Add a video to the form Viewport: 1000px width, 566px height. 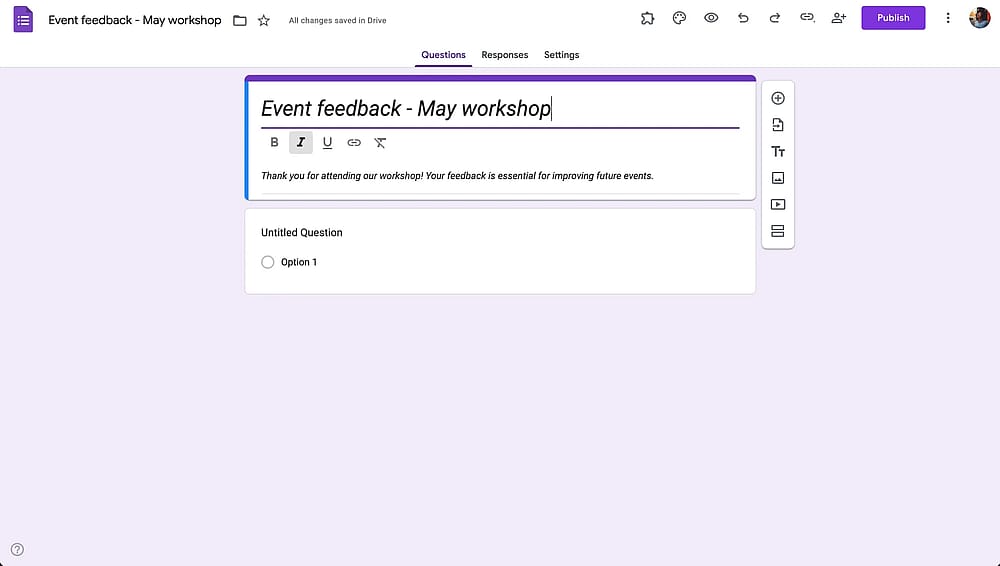click(x=777, y=204)
